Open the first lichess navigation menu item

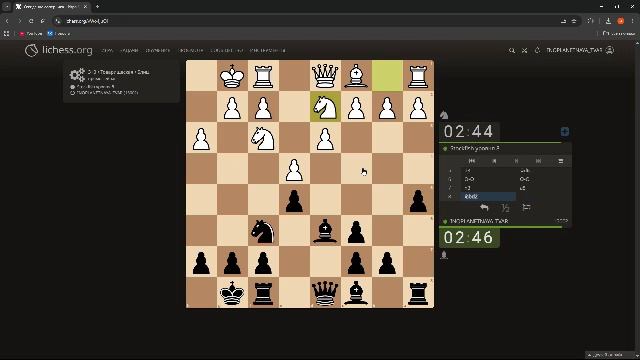coord(107,50)
